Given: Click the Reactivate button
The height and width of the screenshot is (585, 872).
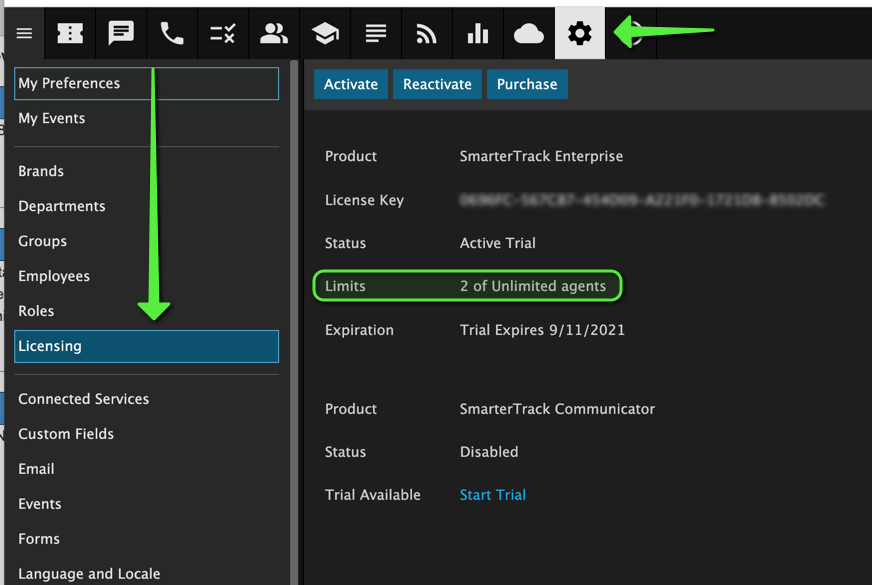Looking at the screenshot, I should (437, 84).
